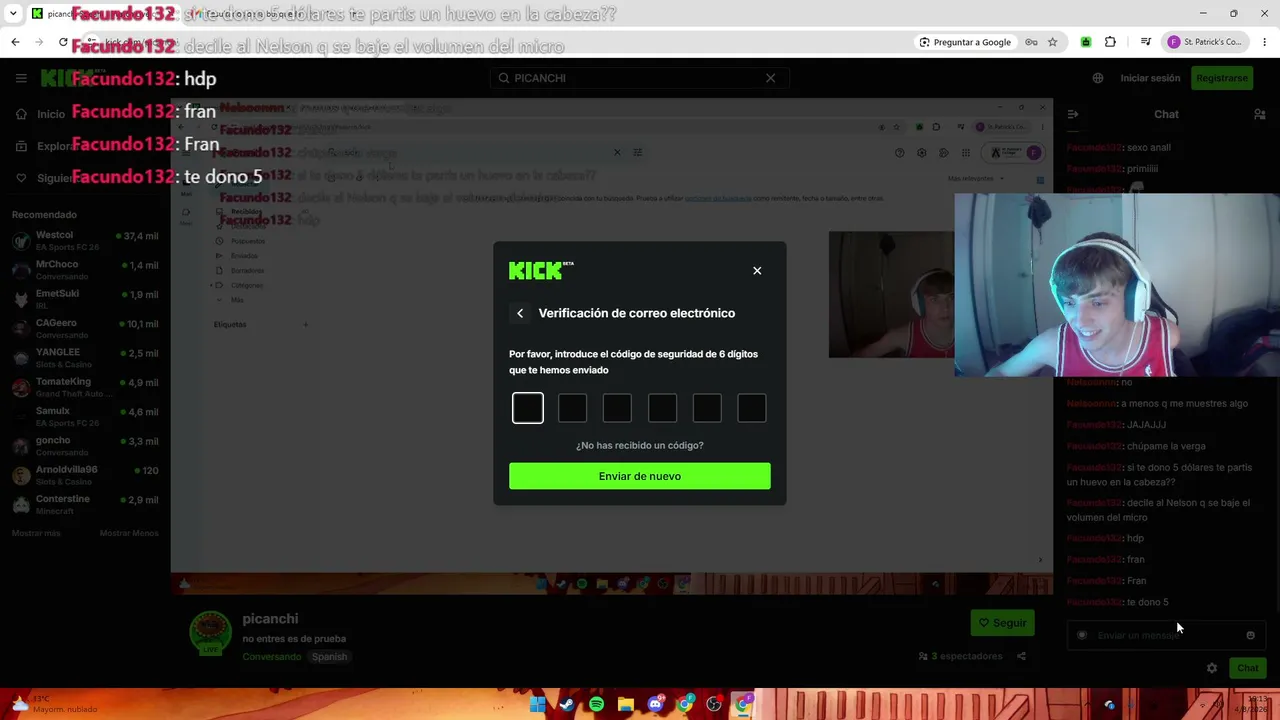Open the green pinned browser extension
Screen dimensions: 1280x720
pyautogui.click(x=1086, y=42)
